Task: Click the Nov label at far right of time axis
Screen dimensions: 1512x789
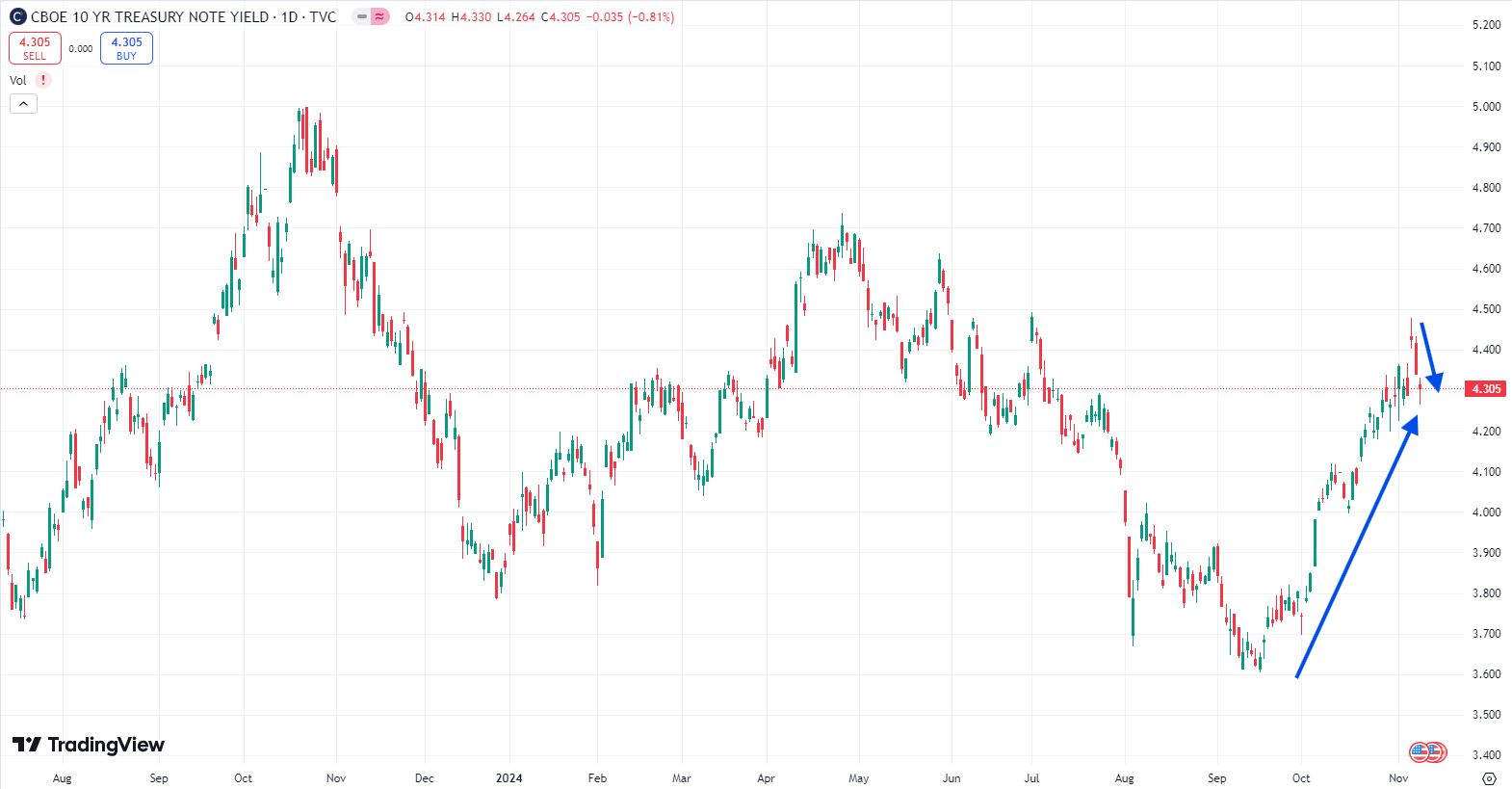Action: 1398,778
